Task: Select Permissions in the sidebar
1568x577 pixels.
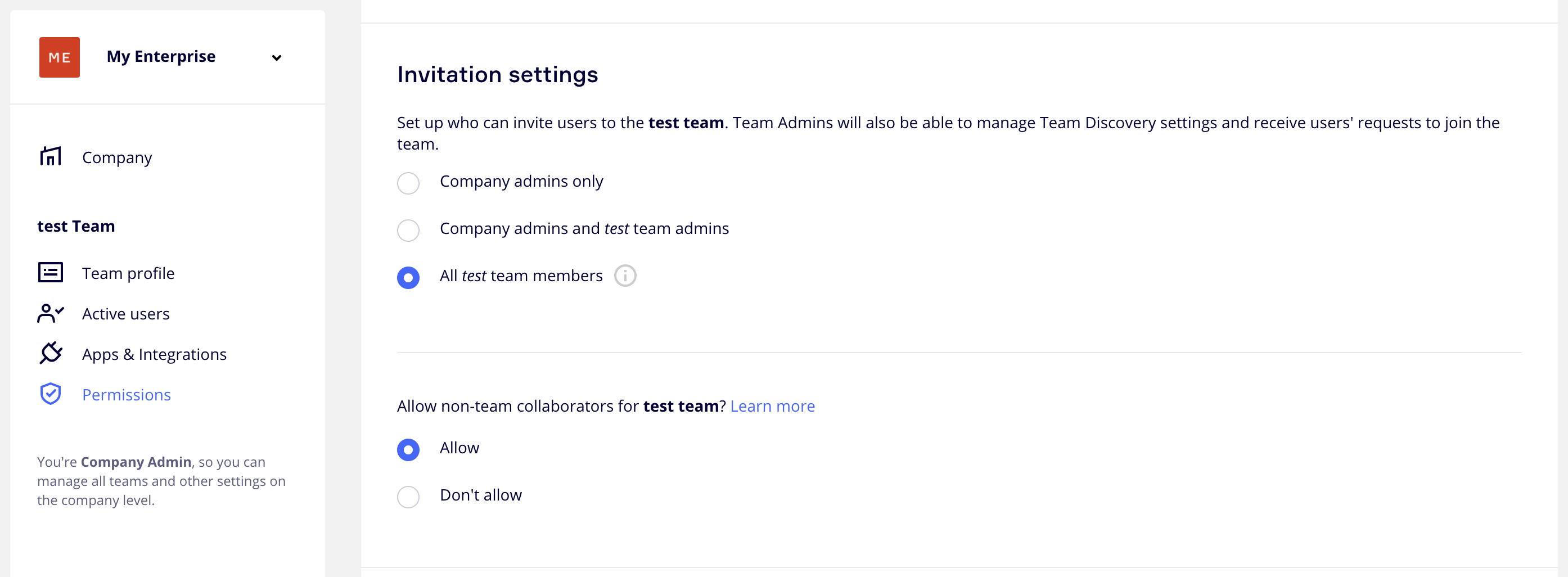Action: (126, 395)
